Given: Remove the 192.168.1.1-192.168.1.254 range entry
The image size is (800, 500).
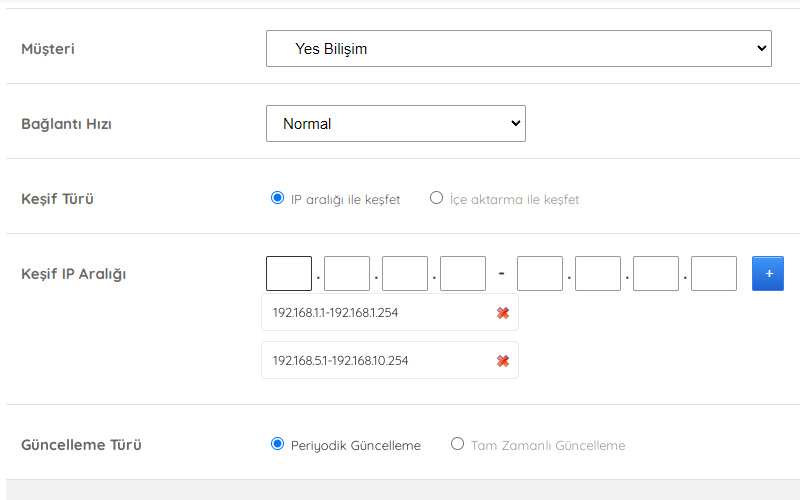Looking at the screenshot, I should click(503, 313).
